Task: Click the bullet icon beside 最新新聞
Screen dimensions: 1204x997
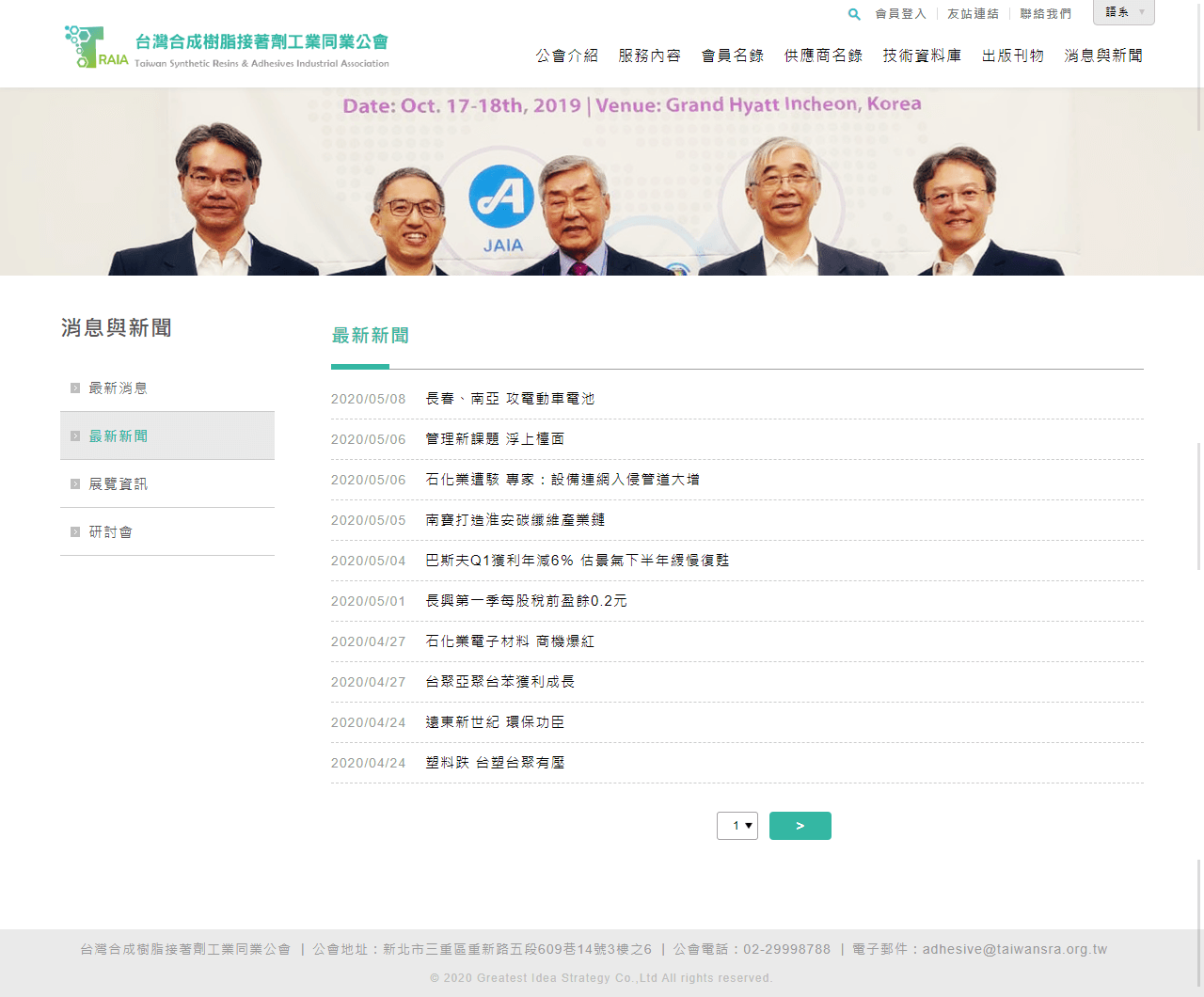Action: (x=75, y=435)
